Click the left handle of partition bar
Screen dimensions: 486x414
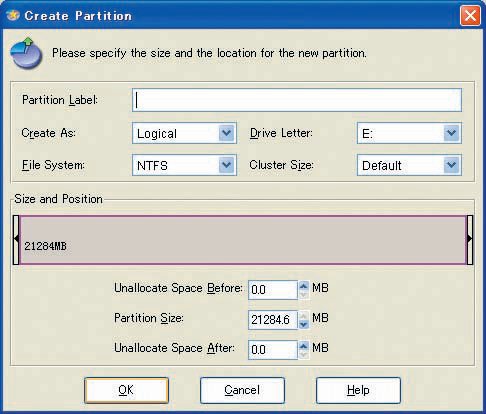pyautogui.click(x=16, y=240)
